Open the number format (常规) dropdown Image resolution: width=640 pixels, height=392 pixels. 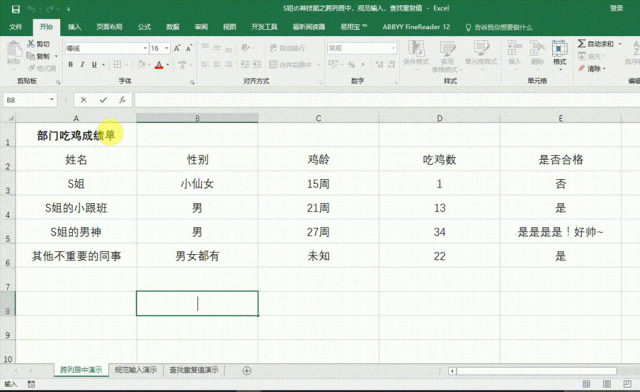tap(393, 48)
